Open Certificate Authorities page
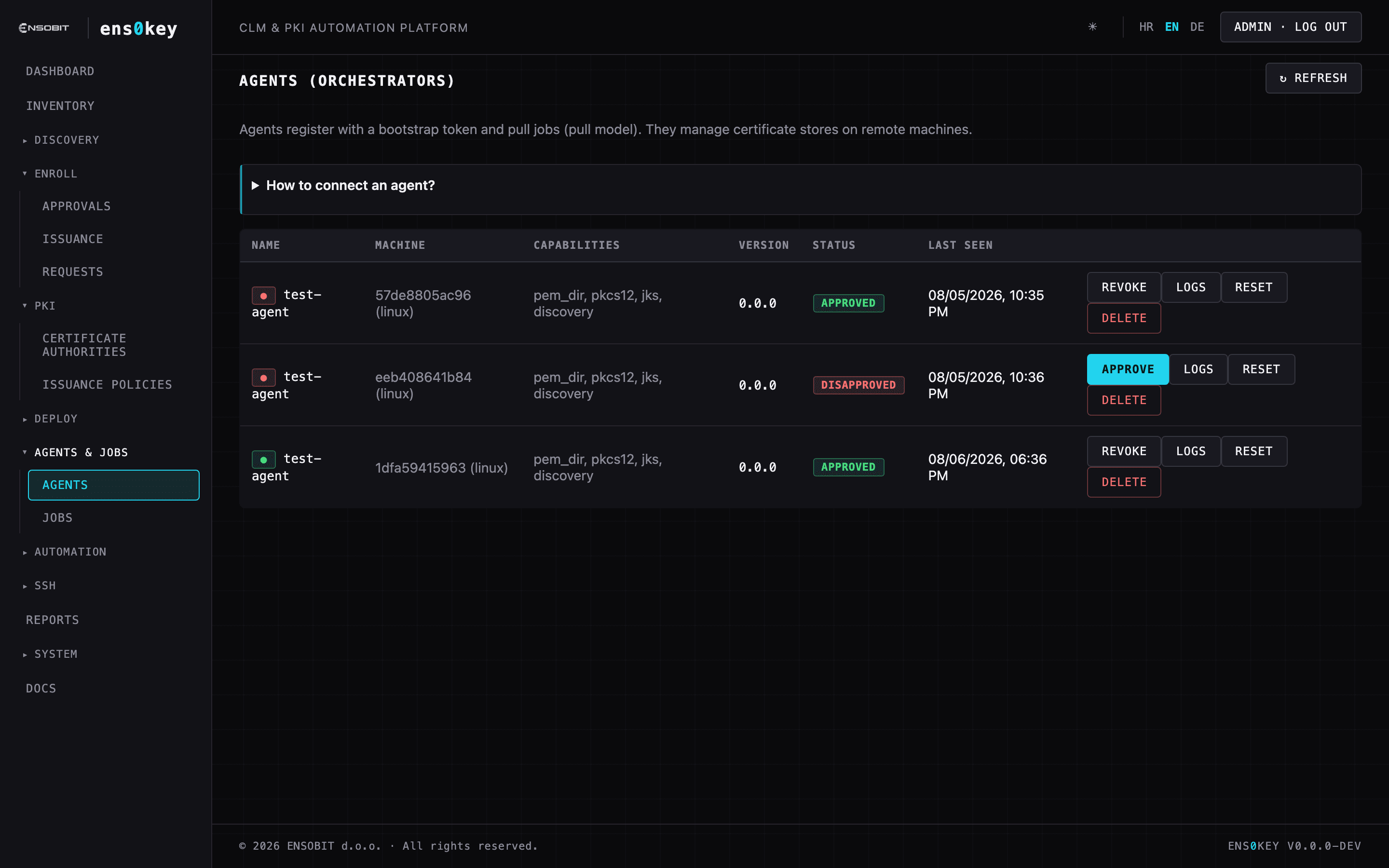This screenshot has width=1389, height=868. tap(84, 345)
